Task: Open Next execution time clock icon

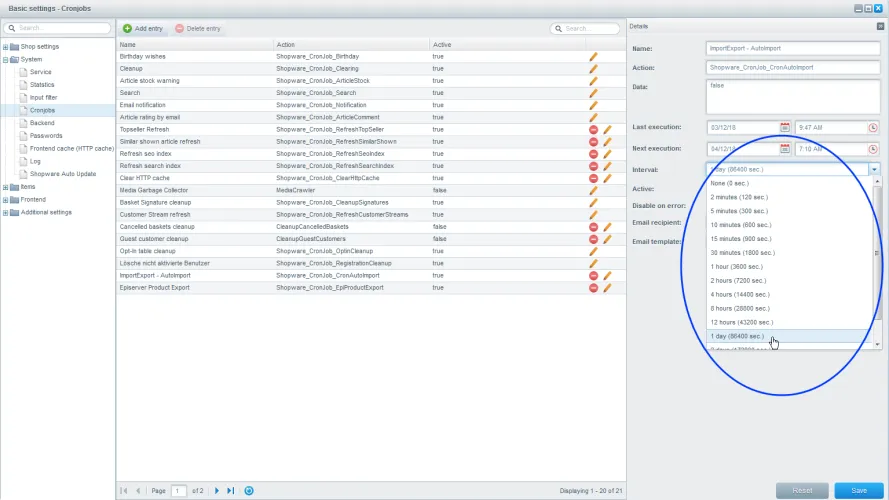Action: point(873,149)
